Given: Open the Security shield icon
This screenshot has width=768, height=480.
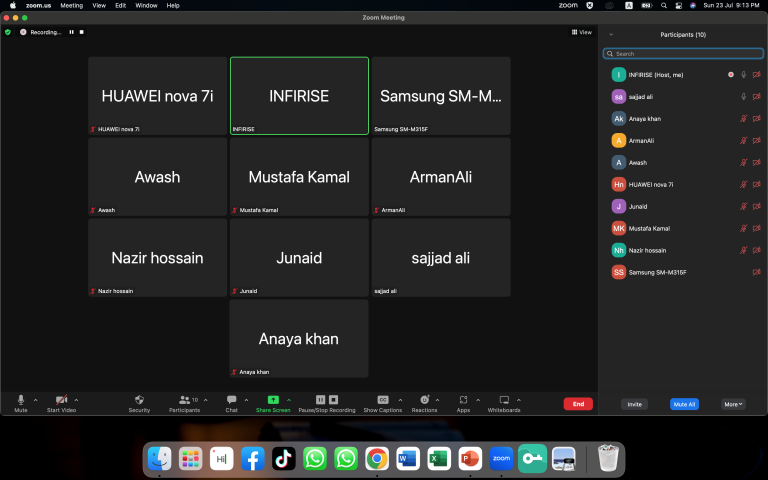Looking at the screenshot, I should [x=139, y=400].
